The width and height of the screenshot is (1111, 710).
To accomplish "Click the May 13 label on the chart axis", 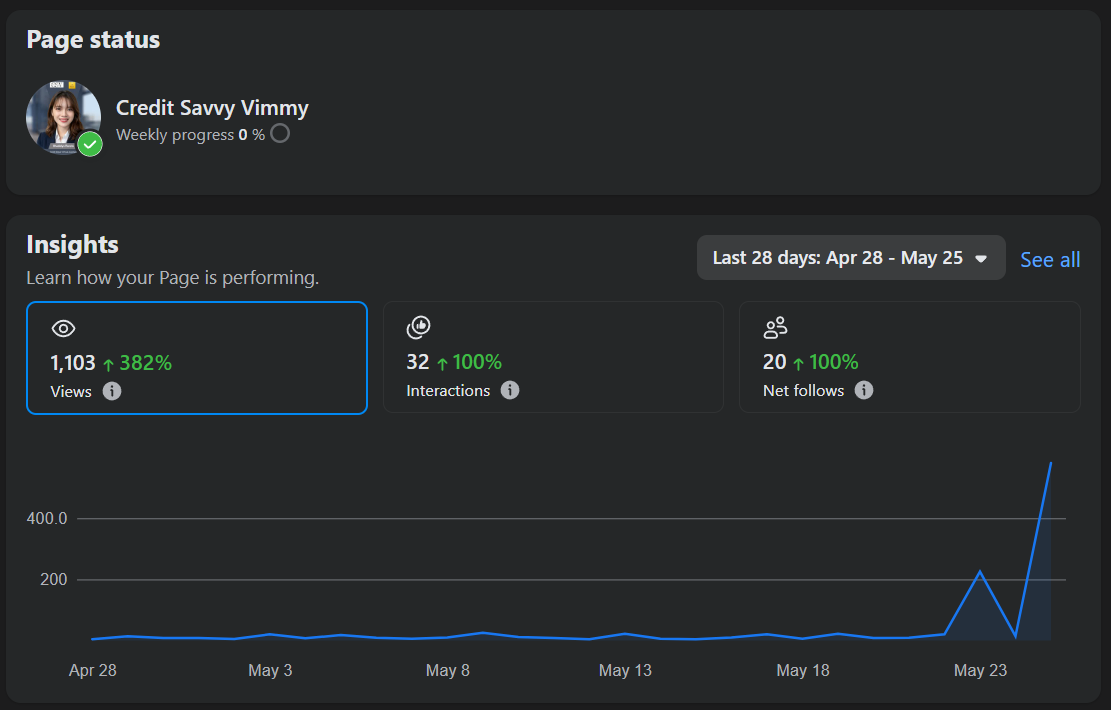I will pos(625,670).
